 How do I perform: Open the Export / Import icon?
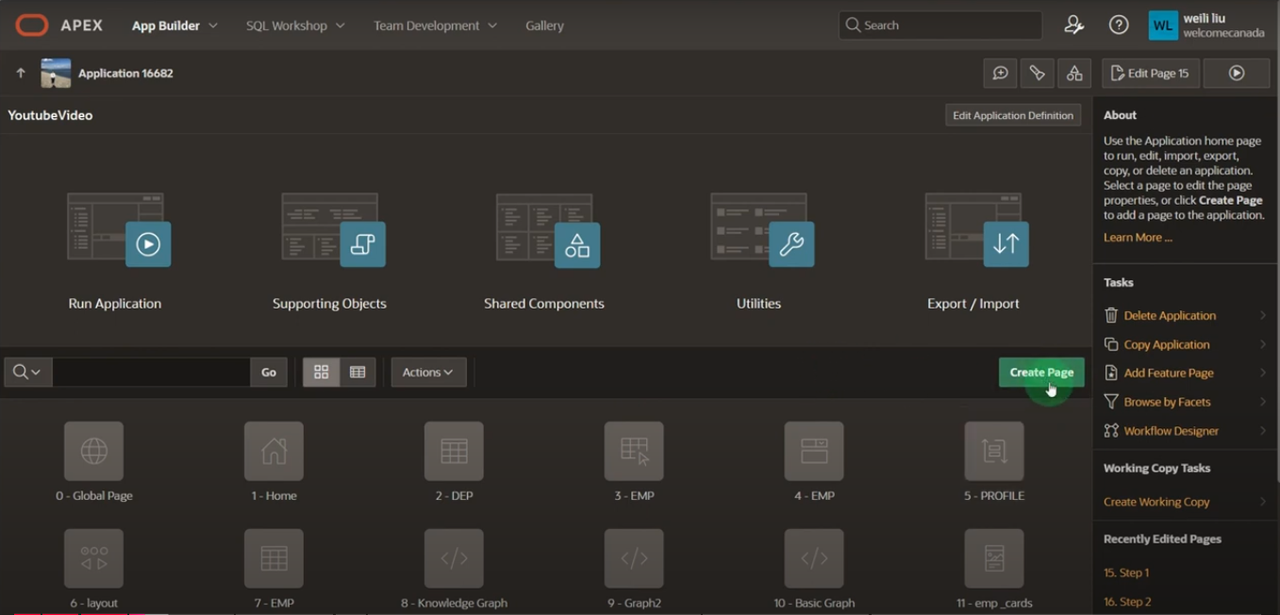click(x=977, y=230)
